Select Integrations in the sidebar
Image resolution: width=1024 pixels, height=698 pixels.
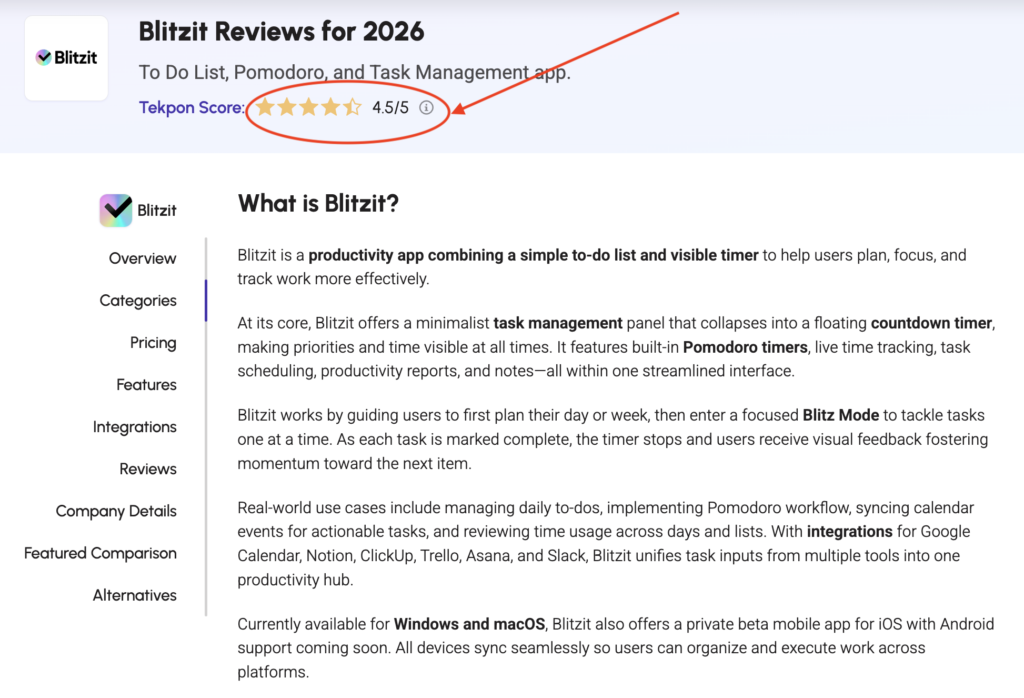[x=135, y=427]
